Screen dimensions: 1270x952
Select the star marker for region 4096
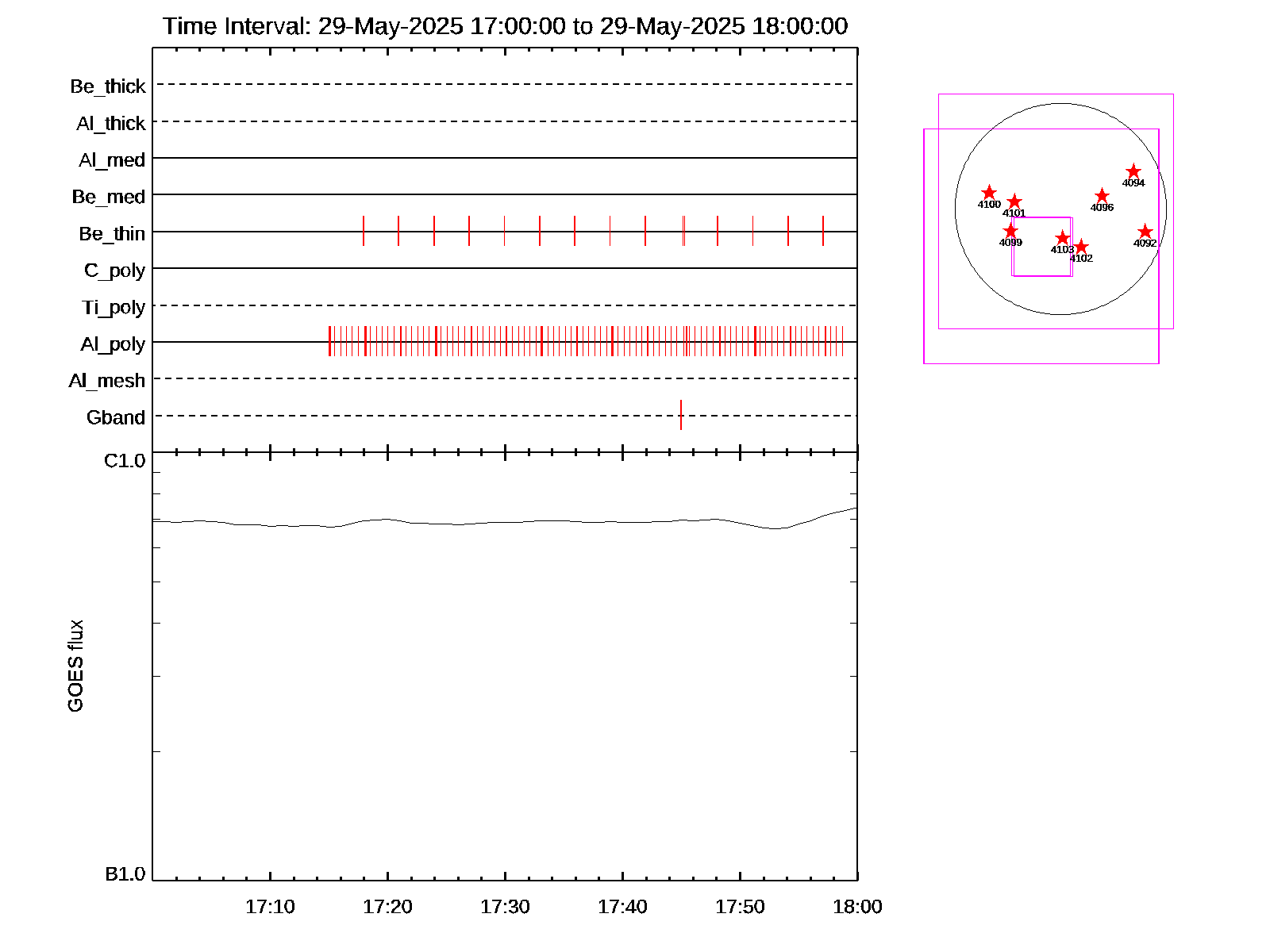click(x=1102, y=196)
